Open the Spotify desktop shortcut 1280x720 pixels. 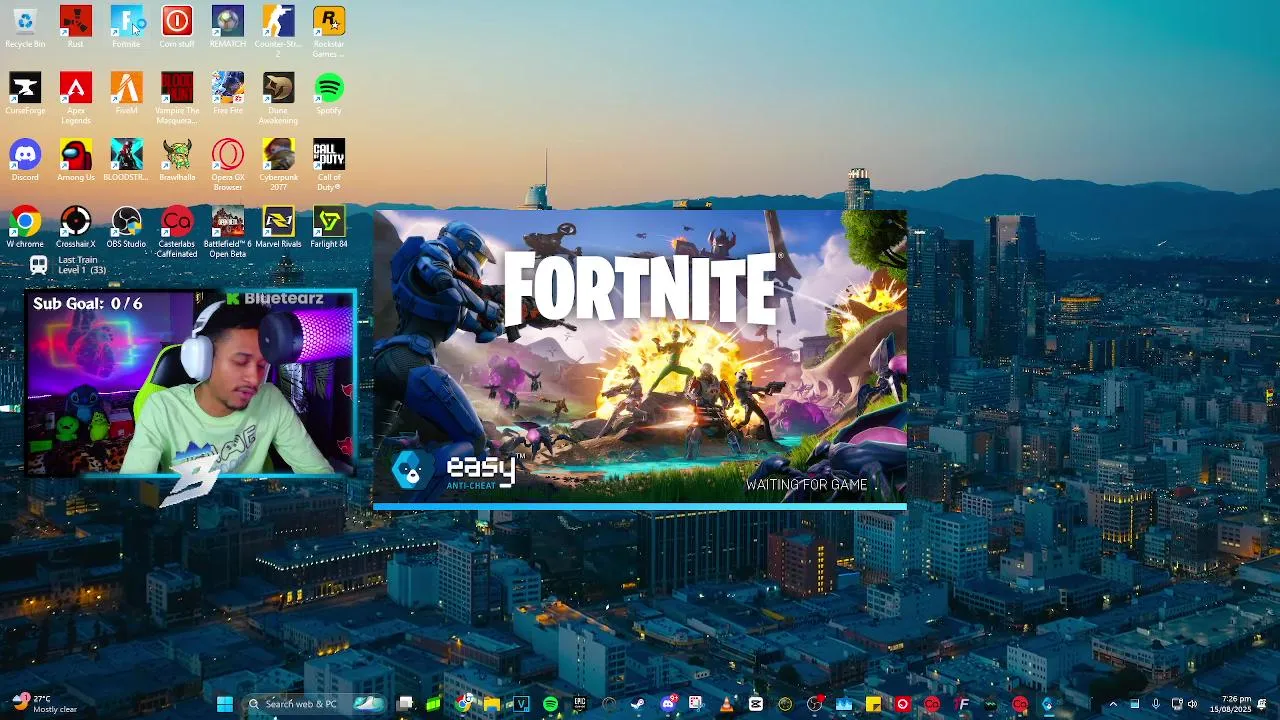point(329,94)
